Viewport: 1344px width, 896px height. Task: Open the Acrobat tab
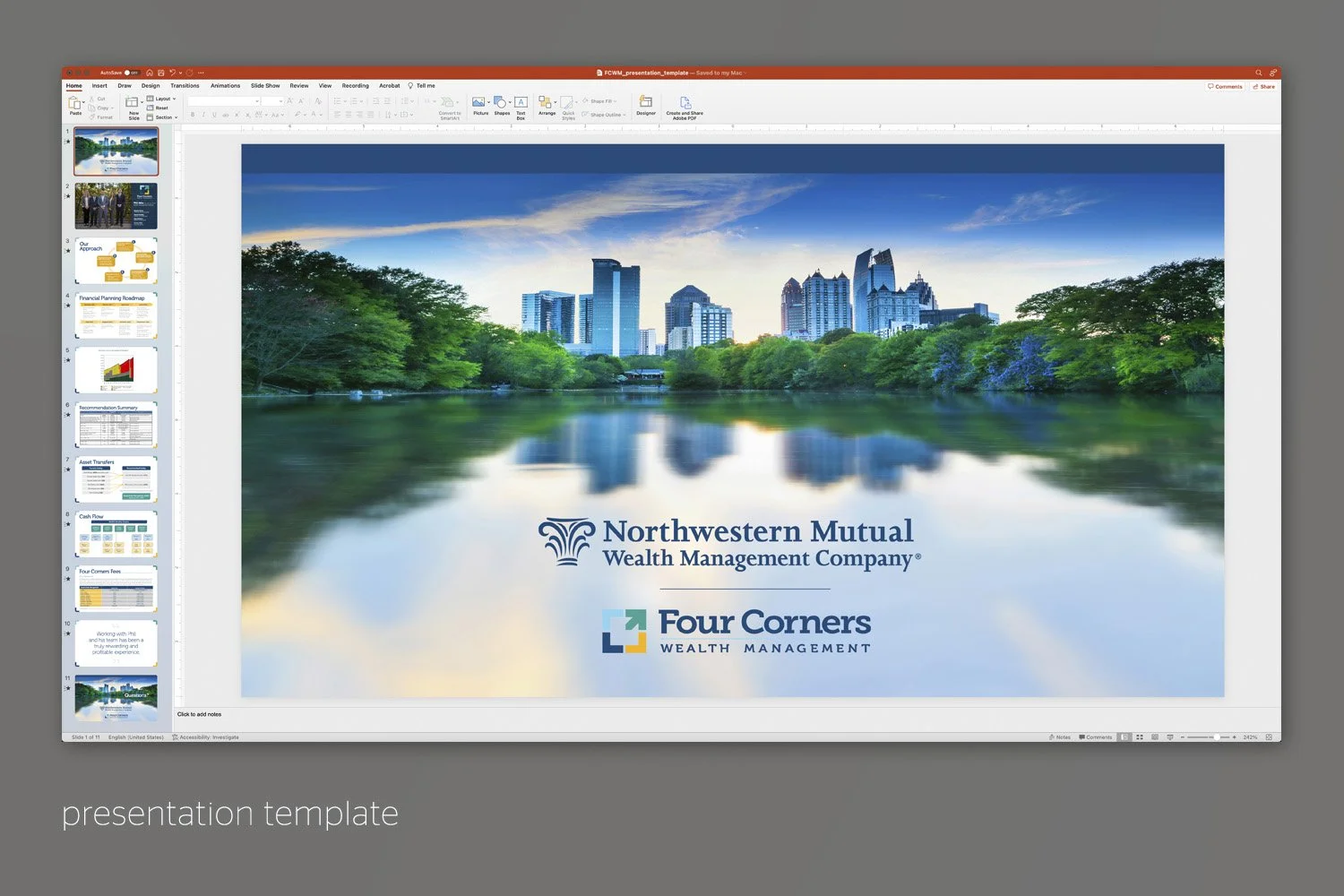390,86
